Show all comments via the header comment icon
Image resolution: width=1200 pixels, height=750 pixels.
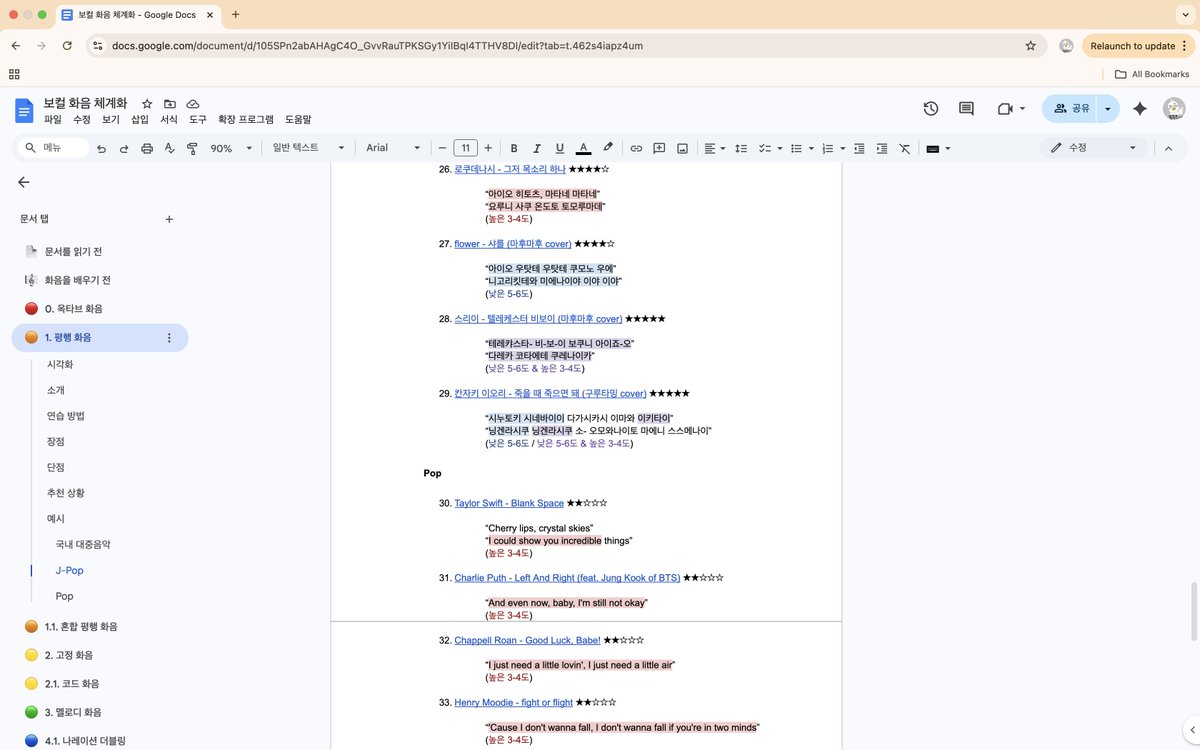point(966,108)
